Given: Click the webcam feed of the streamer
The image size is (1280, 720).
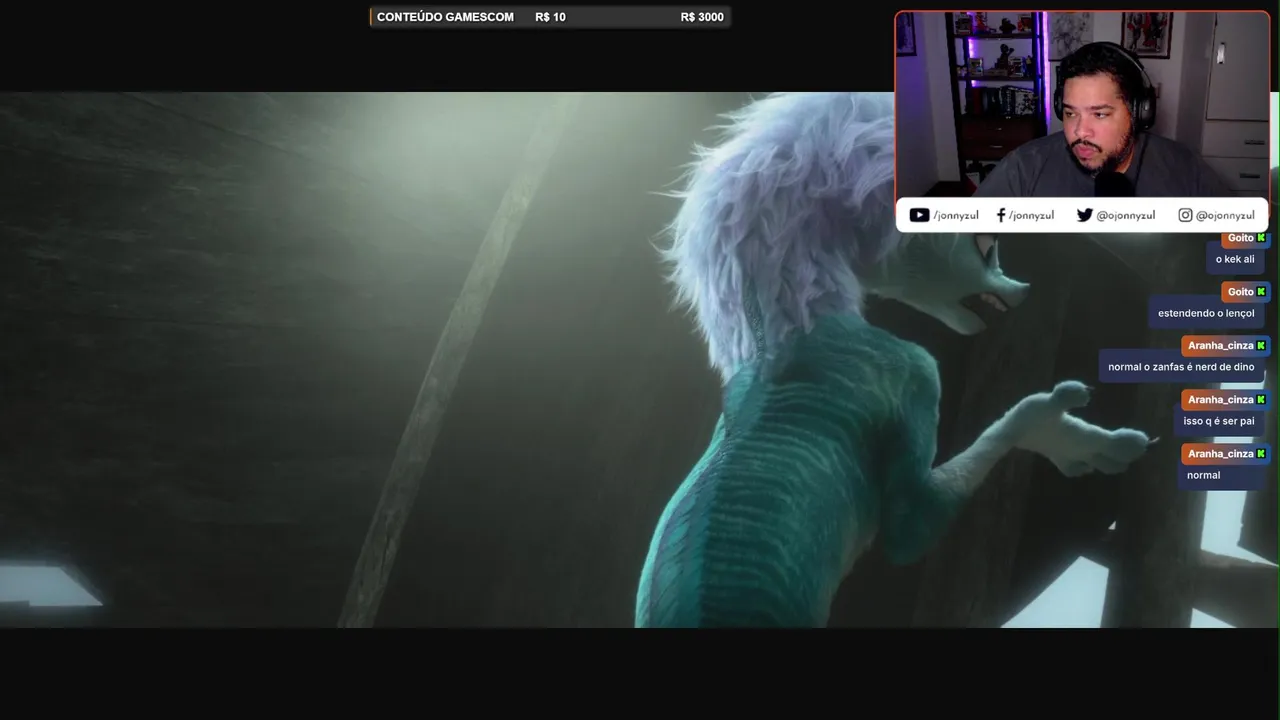Looking at the screenshot, I should tap(1082, 105).
